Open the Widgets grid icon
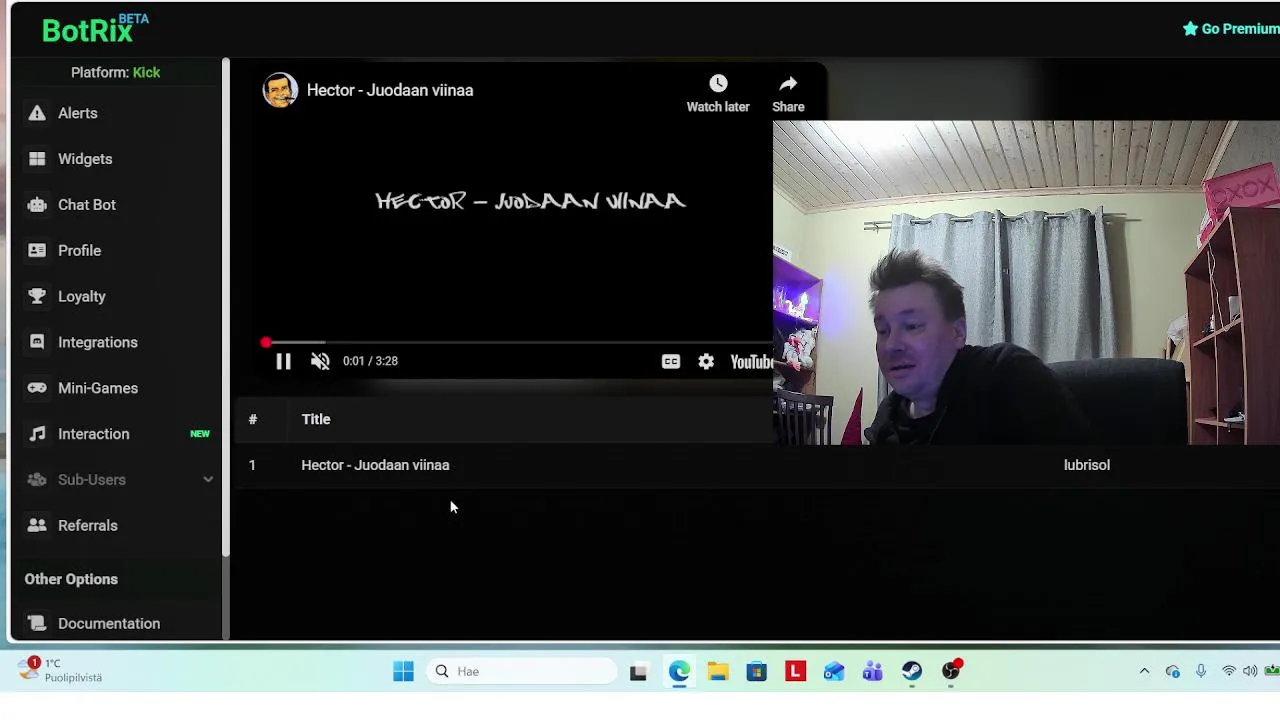Viewport: 1280px width, 720px height. point(37,159)
